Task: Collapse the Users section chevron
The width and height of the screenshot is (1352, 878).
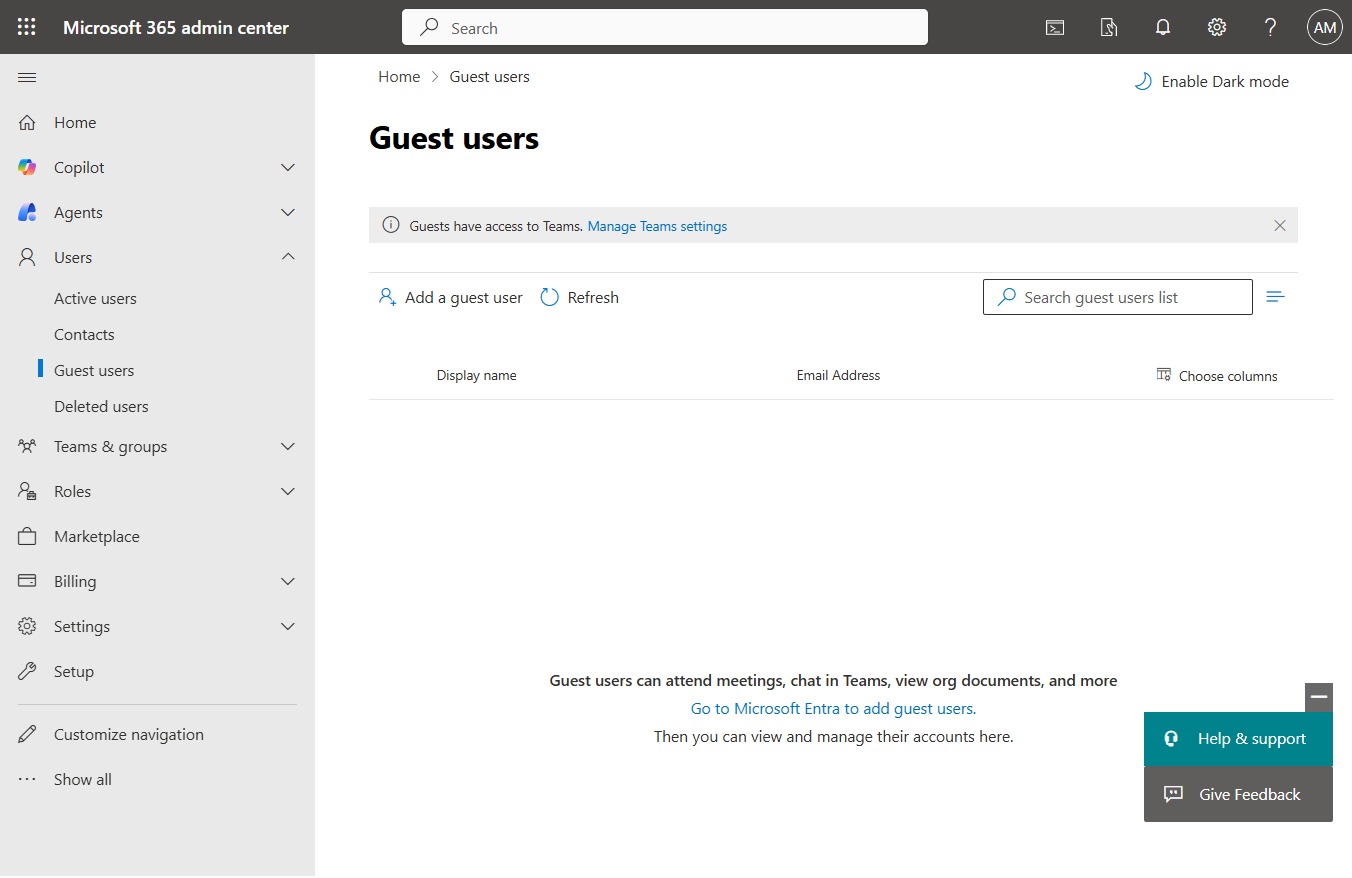Action: pos(288,258)
